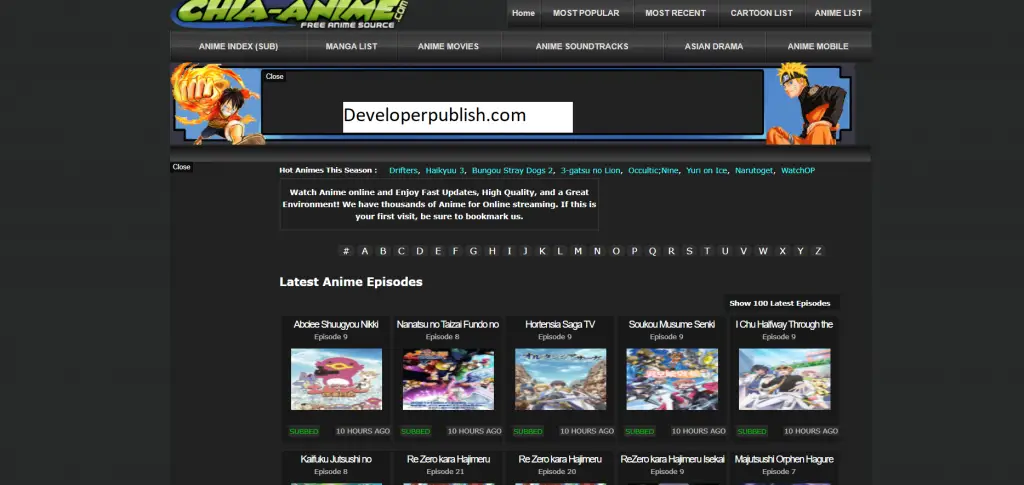The image size is (1024, 485).
Task: Open Anime Movies section
Action: (x=448, y=46)
